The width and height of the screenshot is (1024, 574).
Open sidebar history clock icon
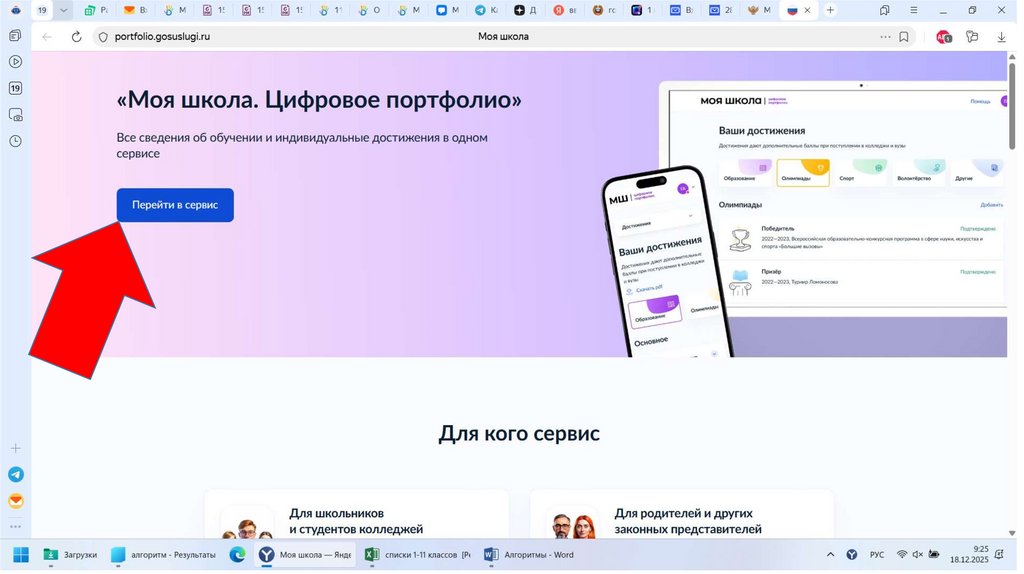point(15,141)
